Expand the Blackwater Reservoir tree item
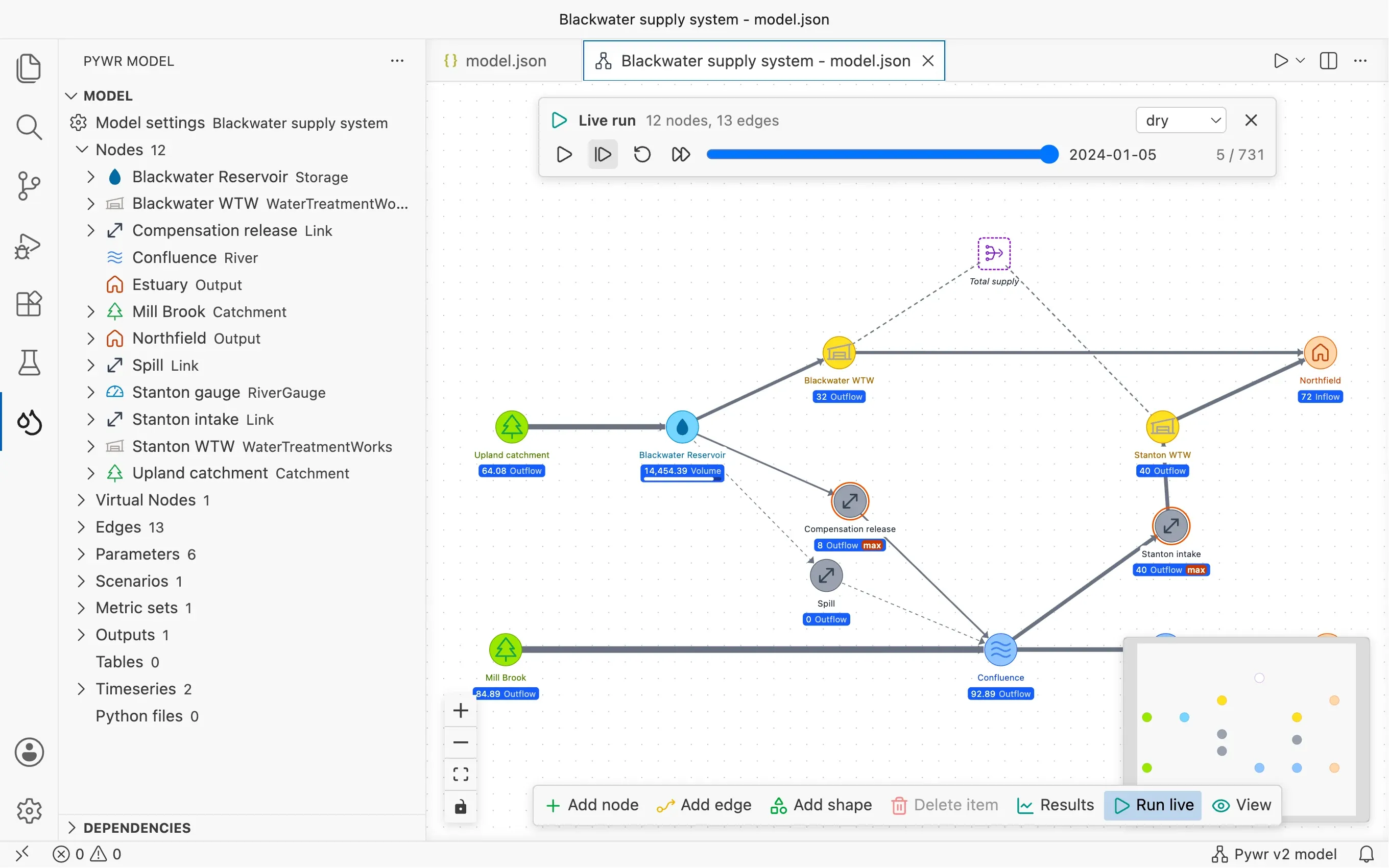This screenshot has height=868, width=1389. click(x=91, y=176)
